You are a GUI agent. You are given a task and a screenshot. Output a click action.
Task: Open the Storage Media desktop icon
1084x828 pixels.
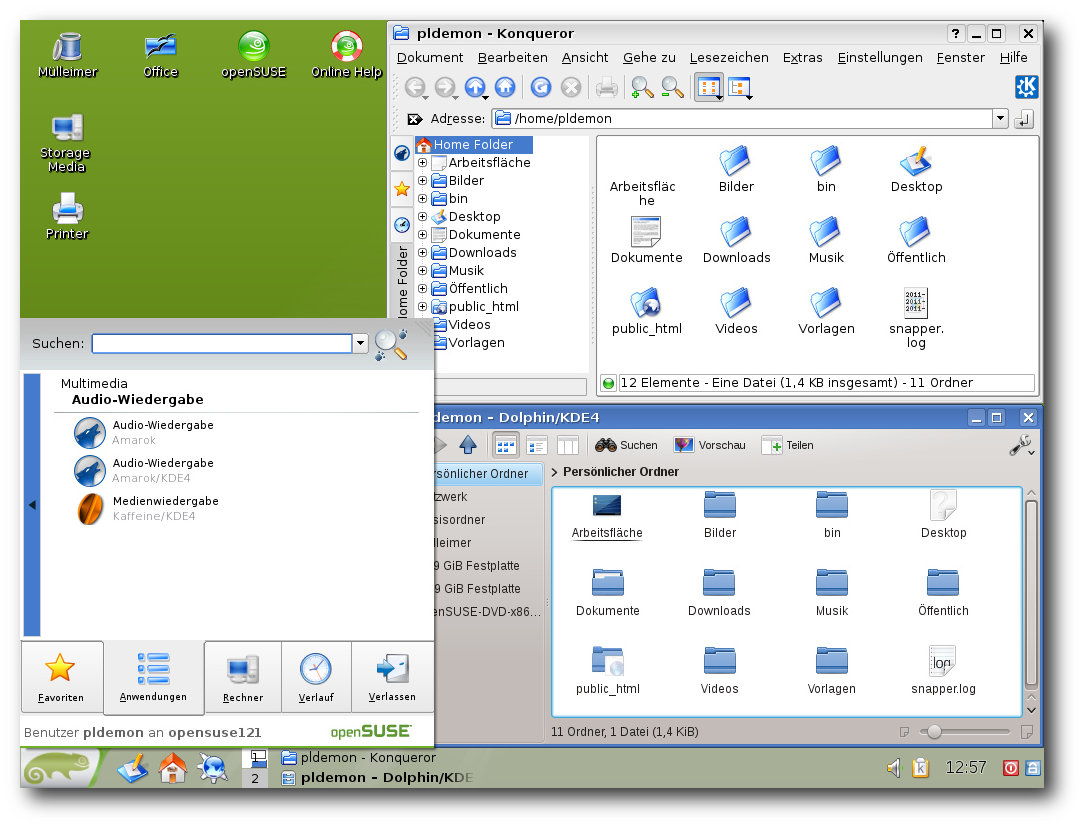(66, 143)
